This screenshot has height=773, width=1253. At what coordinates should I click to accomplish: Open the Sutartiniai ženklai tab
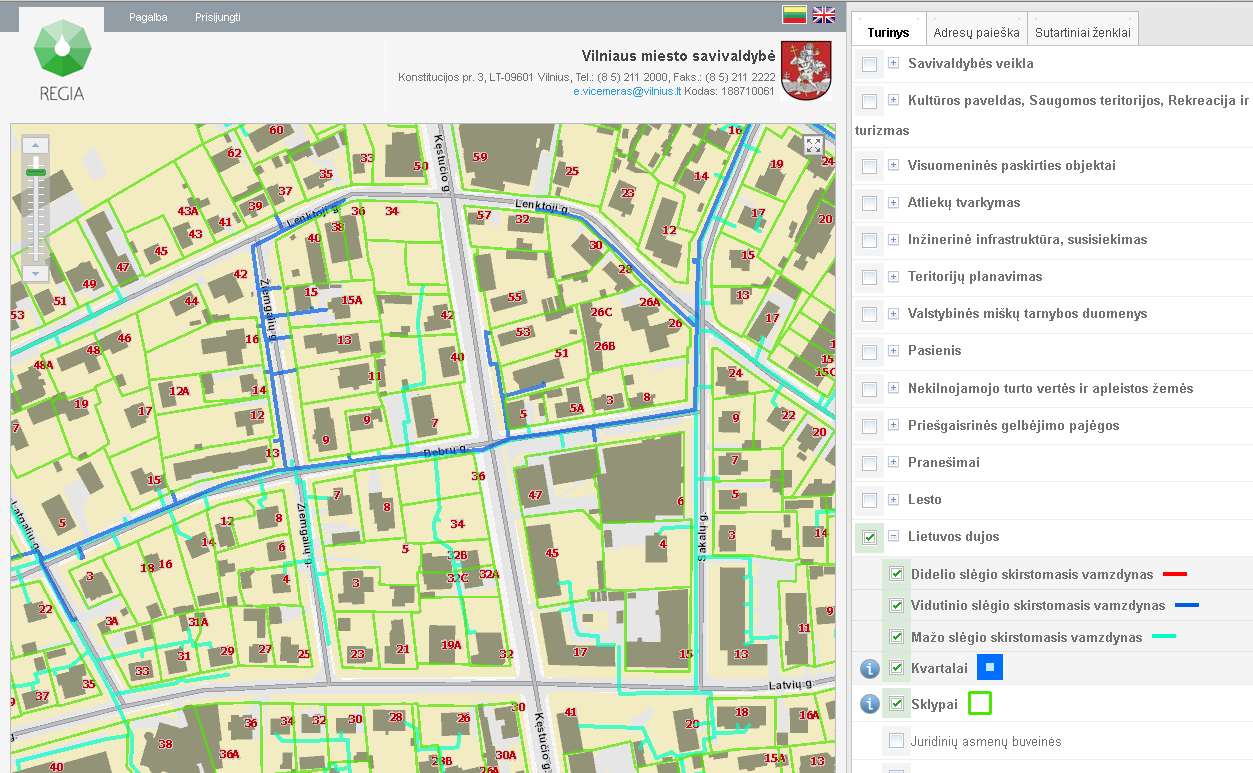pos(1083,32)
